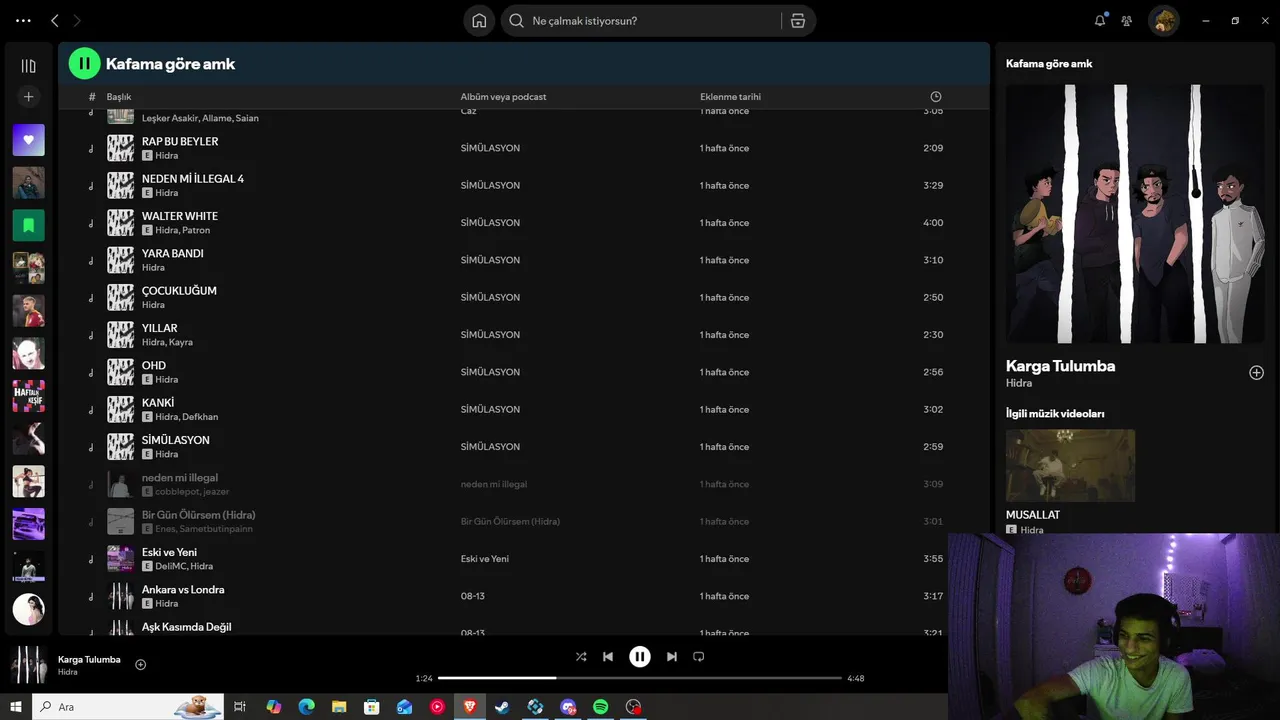The image size is (1280, 720).
Task: Open File Explorer from the taskbar
Action: [x=339, y=707]
